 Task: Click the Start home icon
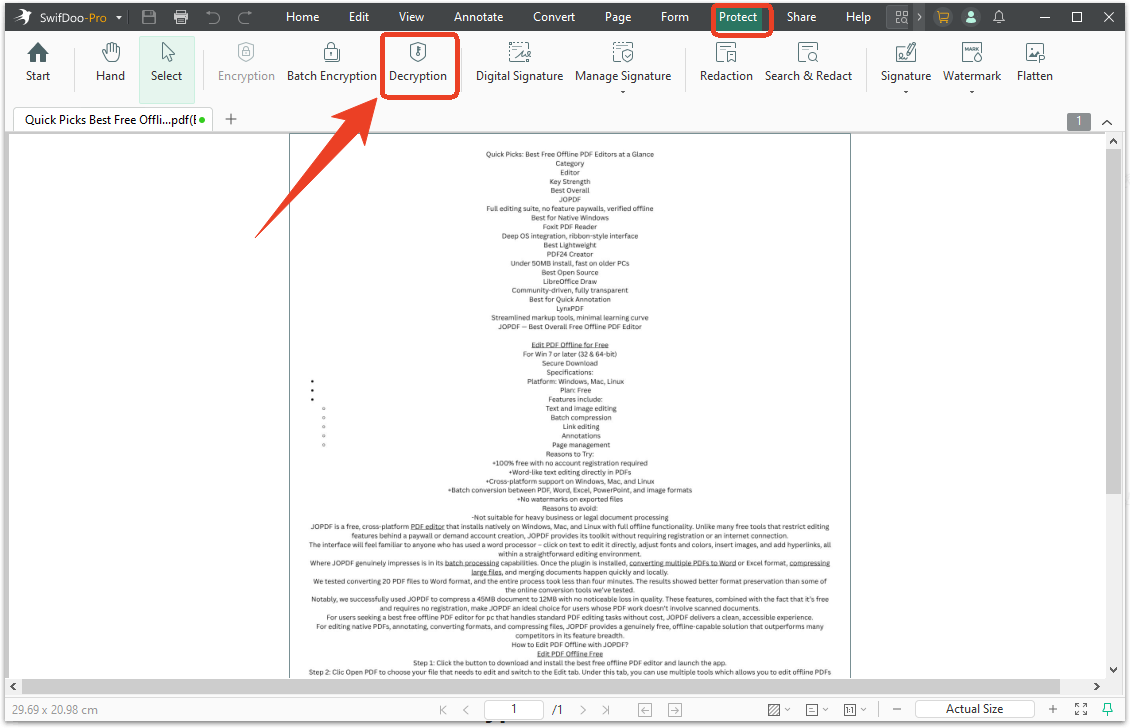click(x=37, y=53)
